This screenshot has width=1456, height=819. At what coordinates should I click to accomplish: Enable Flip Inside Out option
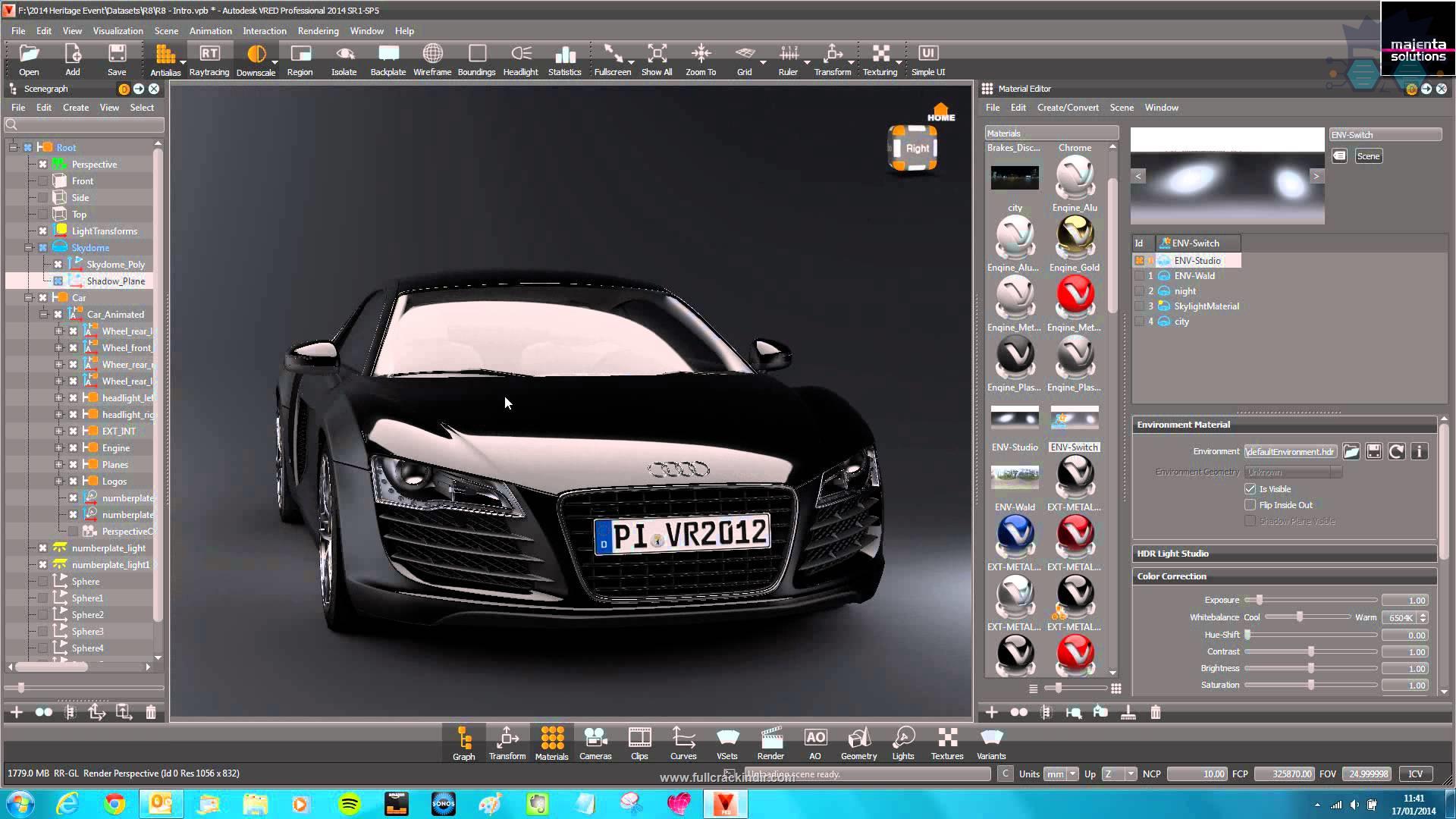(x=1249, y=505)
